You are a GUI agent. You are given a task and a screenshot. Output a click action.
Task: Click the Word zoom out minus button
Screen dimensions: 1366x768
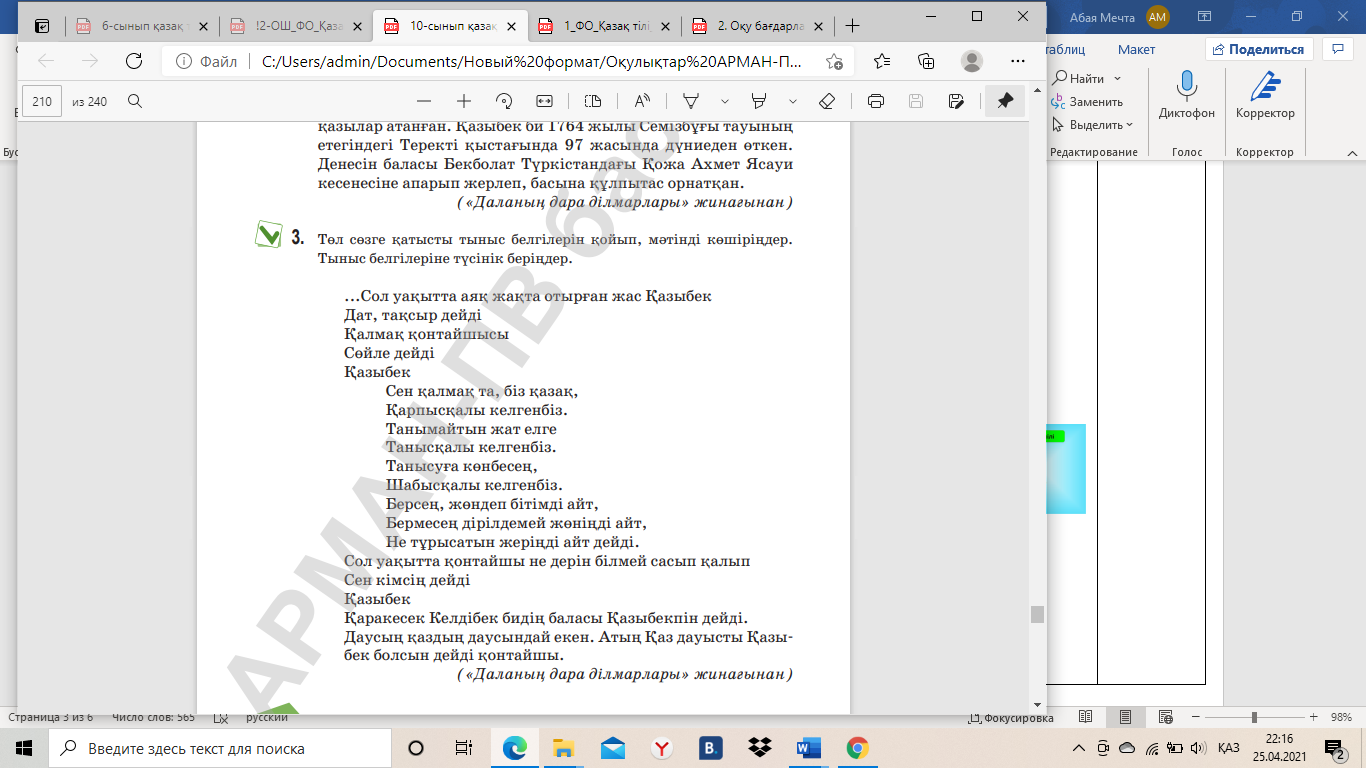coord(1194,717)
